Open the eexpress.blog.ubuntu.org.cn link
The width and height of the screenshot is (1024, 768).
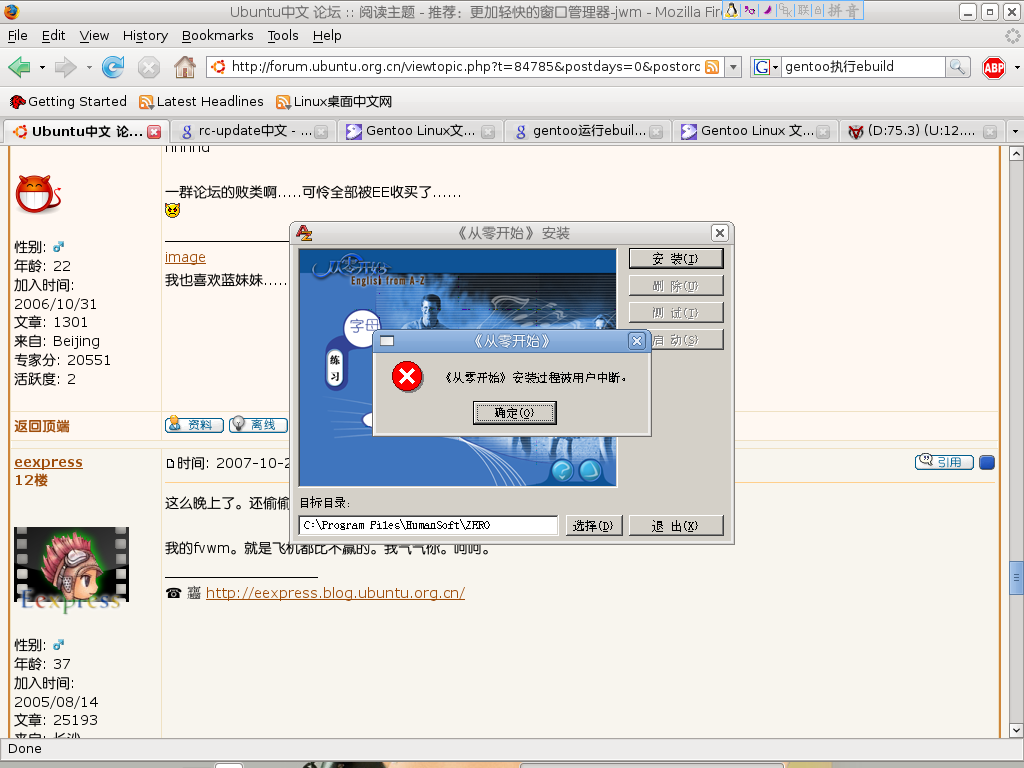click(335, 593)
